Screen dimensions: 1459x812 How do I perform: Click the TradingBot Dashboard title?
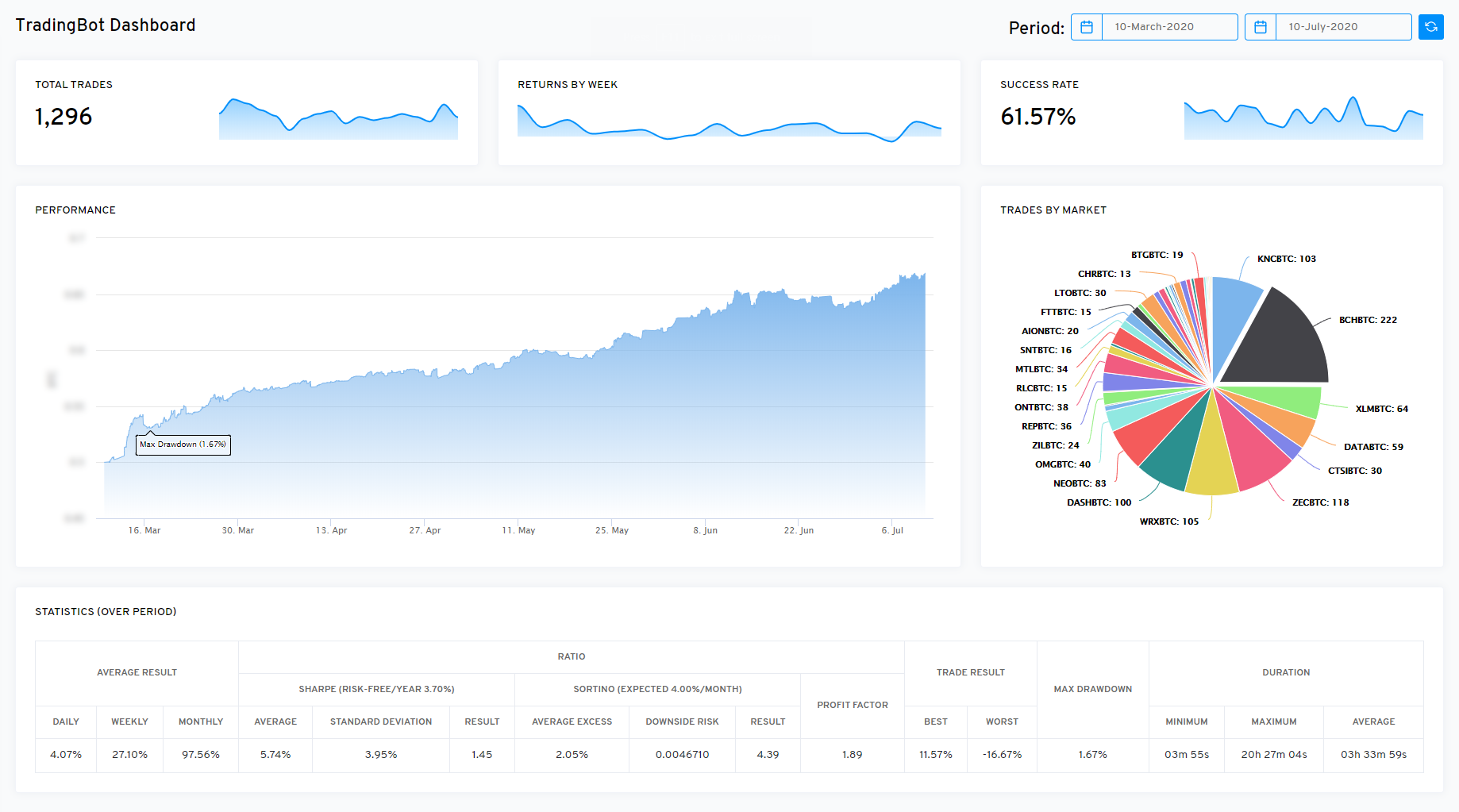pos(106,25)
